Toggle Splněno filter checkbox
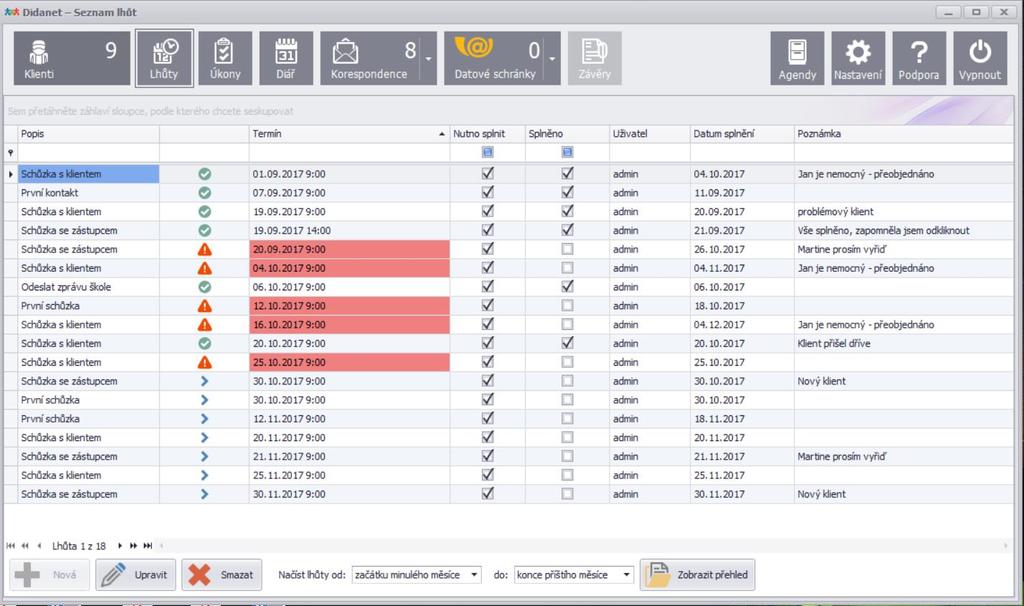The width and height of the screenshot is (1024, 606). pyautogui.click(x=568, y=152)
